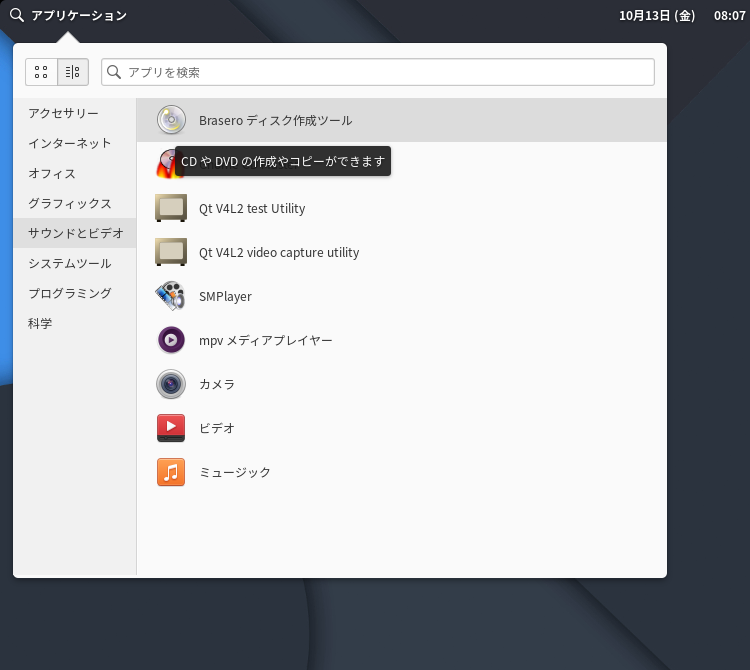The image size is (750, 670).
Task: Switch to category list view
Action: click(x=73, y=72)
